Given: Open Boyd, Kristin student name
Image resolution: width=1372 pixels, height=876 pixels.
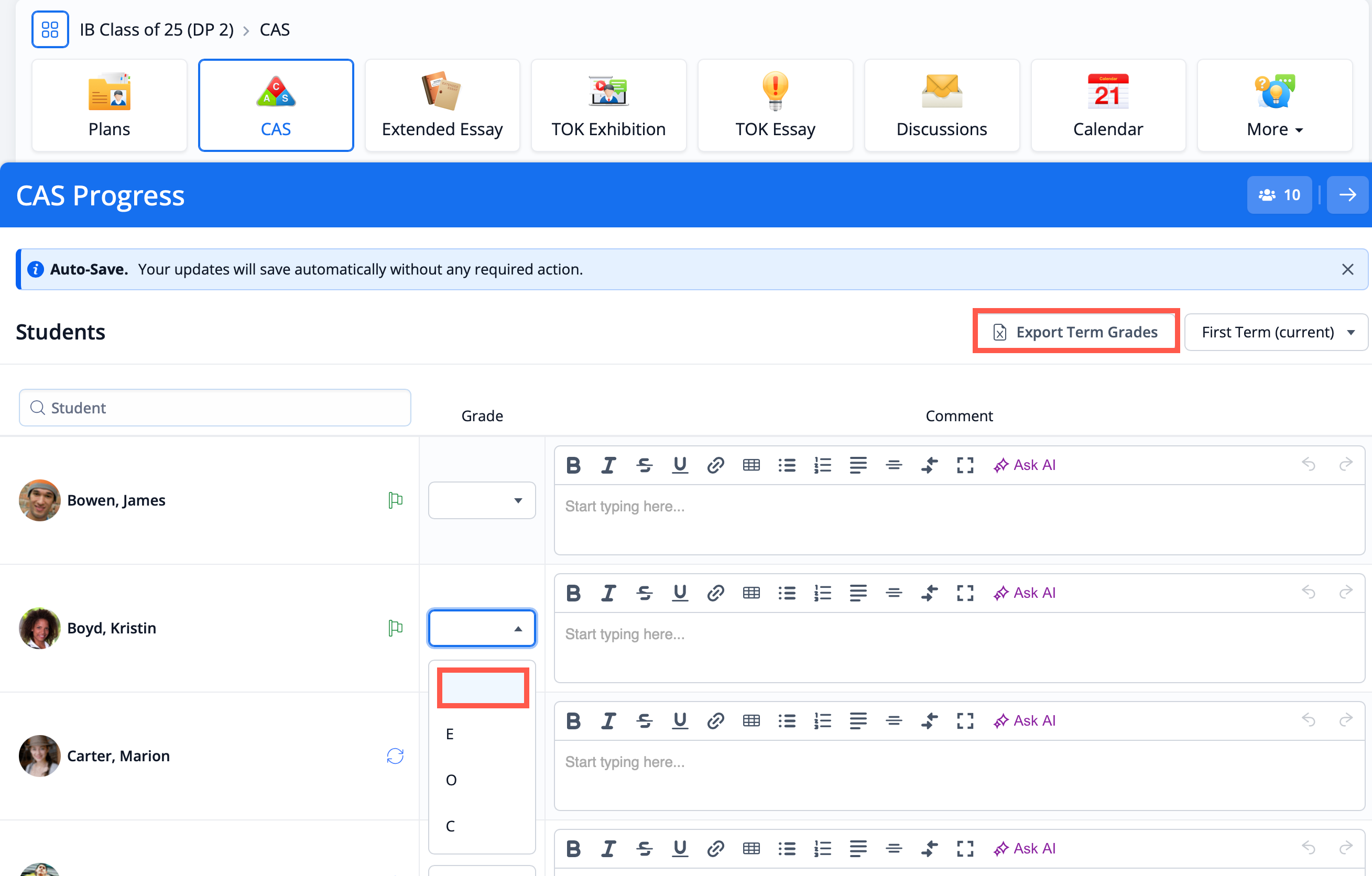Looking at the screenshot, I should click(x=112, y=628).
